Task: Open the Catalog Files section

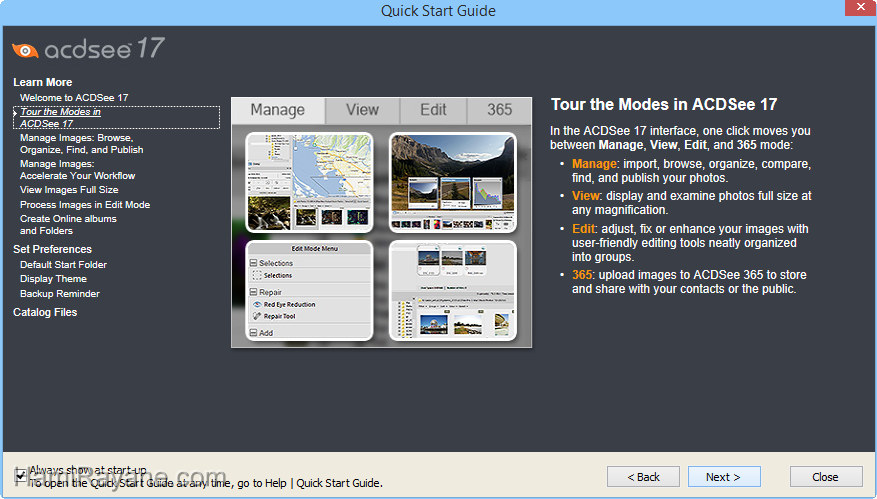Action: 45,312
